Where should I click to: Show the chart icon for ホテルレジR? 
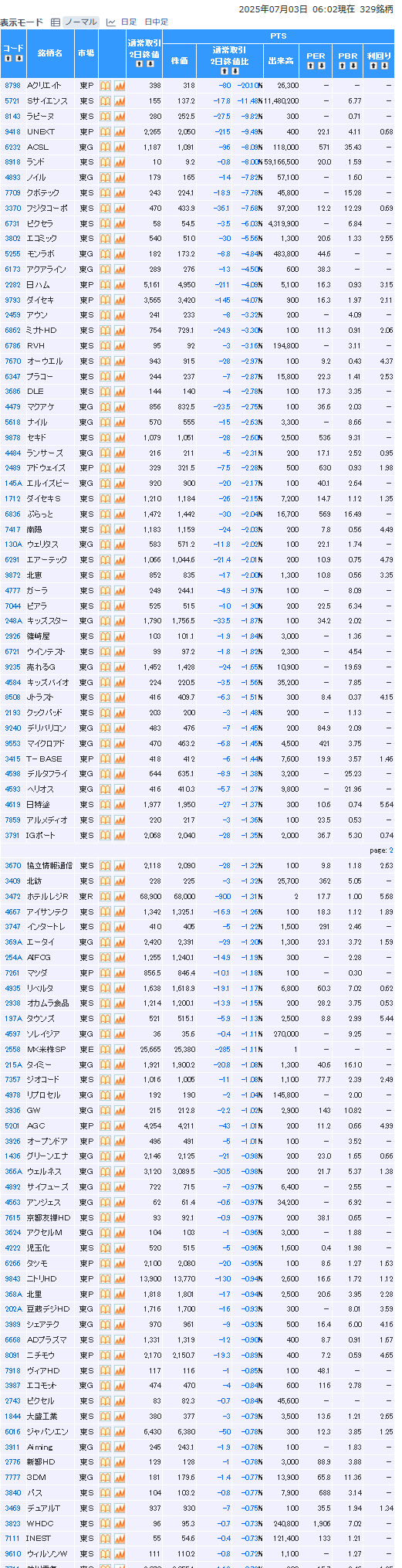[x=120, y=897]
